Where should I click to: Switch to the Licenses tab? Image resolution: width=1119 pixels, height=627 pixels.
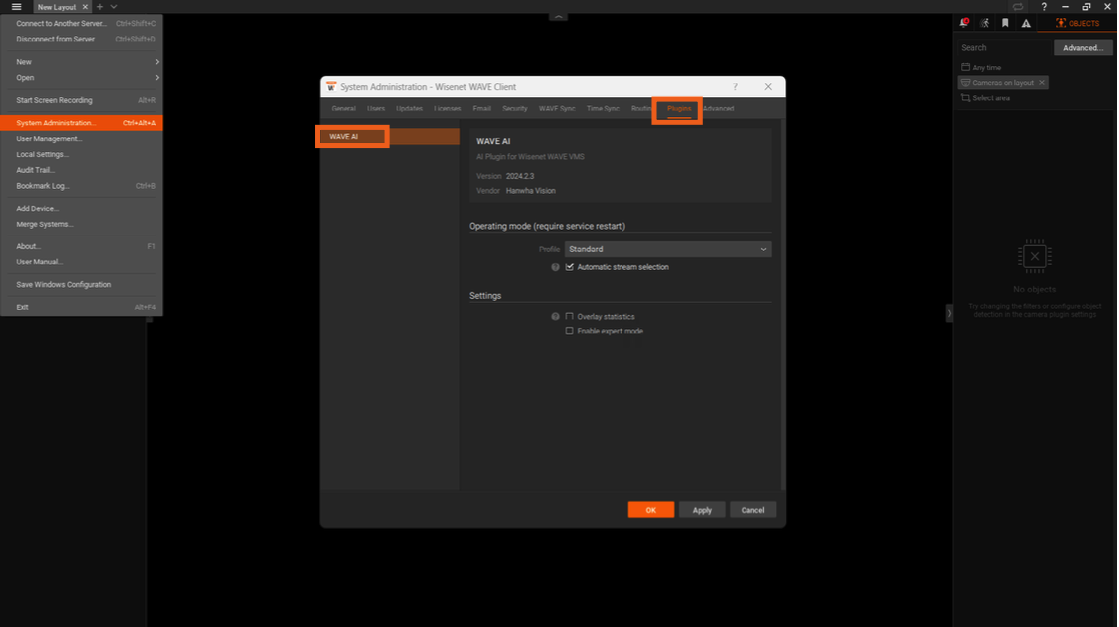point(447,108)
